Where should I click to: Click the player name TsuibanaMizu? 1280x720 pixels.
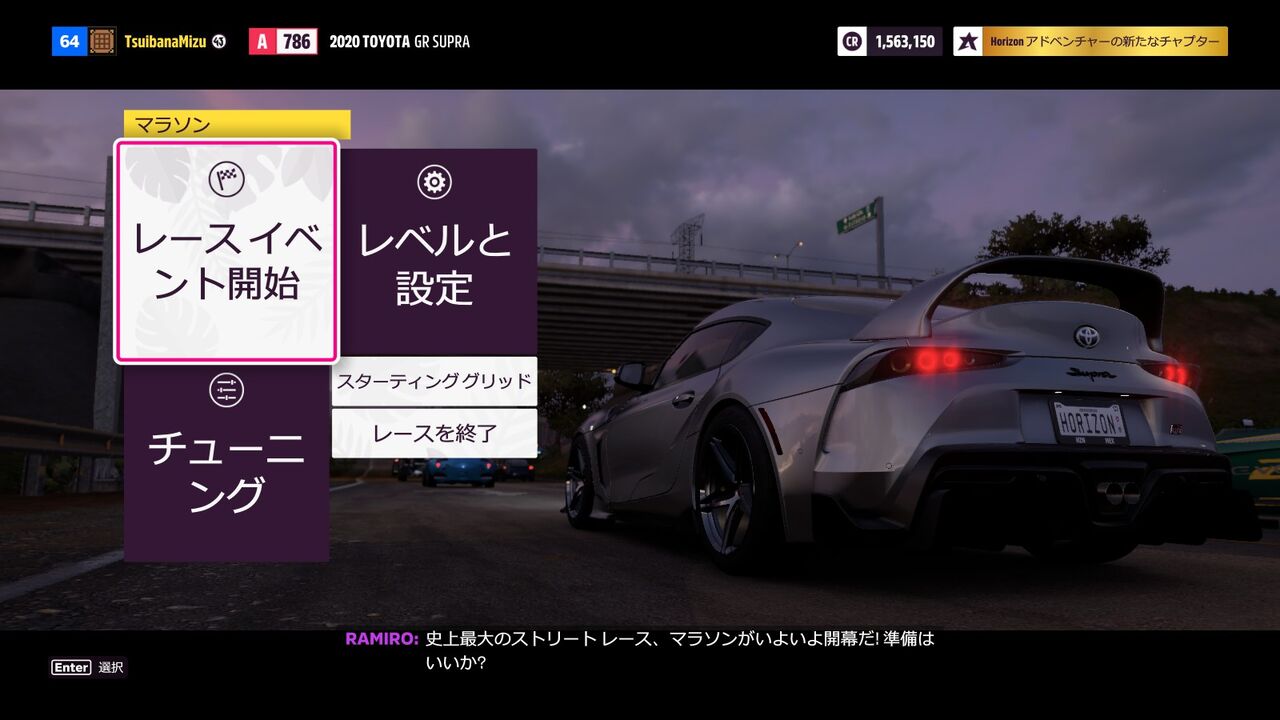tap(165, 42)
